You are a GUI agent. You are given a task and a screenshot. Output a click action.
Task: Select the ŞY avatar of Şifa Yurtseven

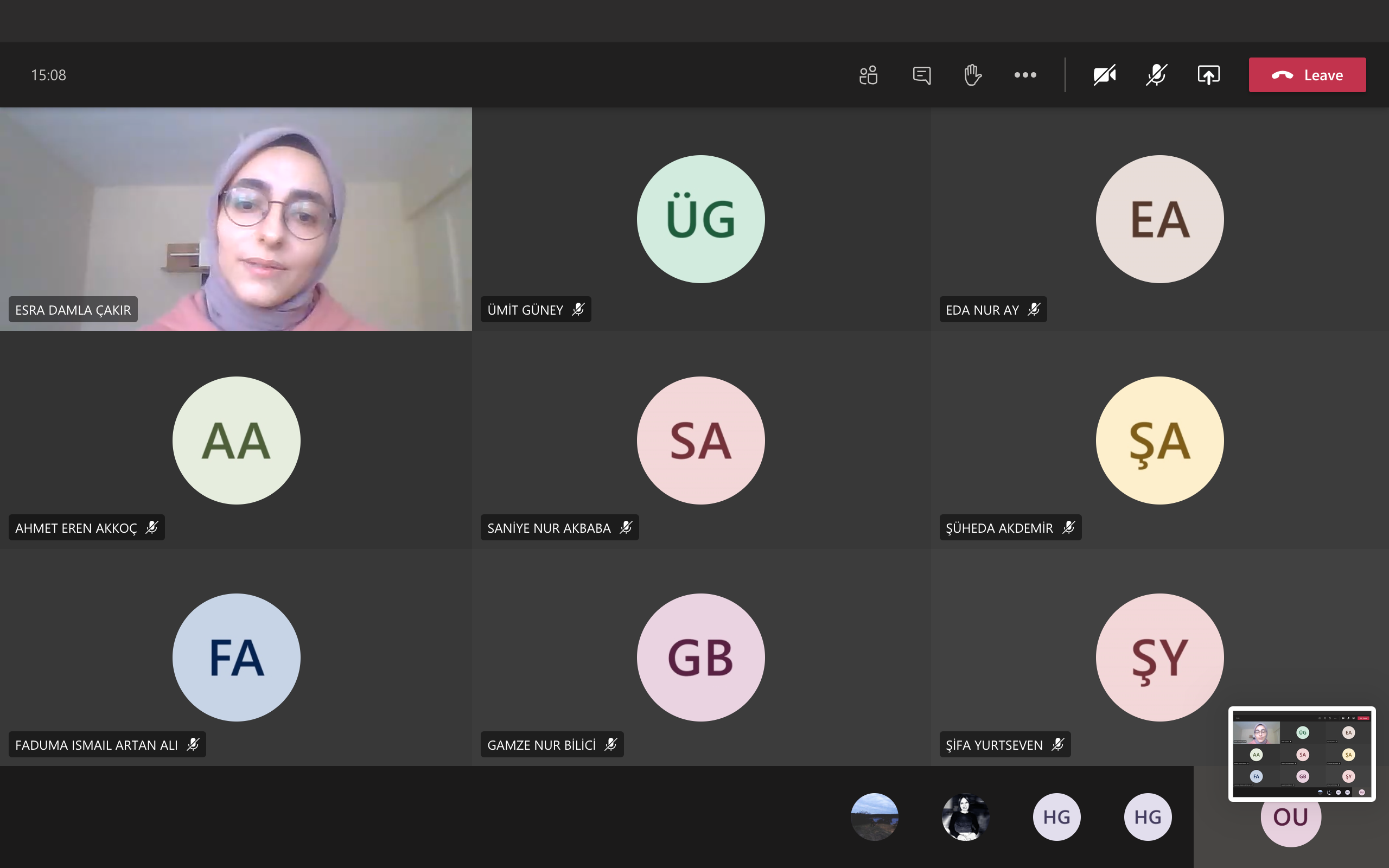[x=1159, y=658]
